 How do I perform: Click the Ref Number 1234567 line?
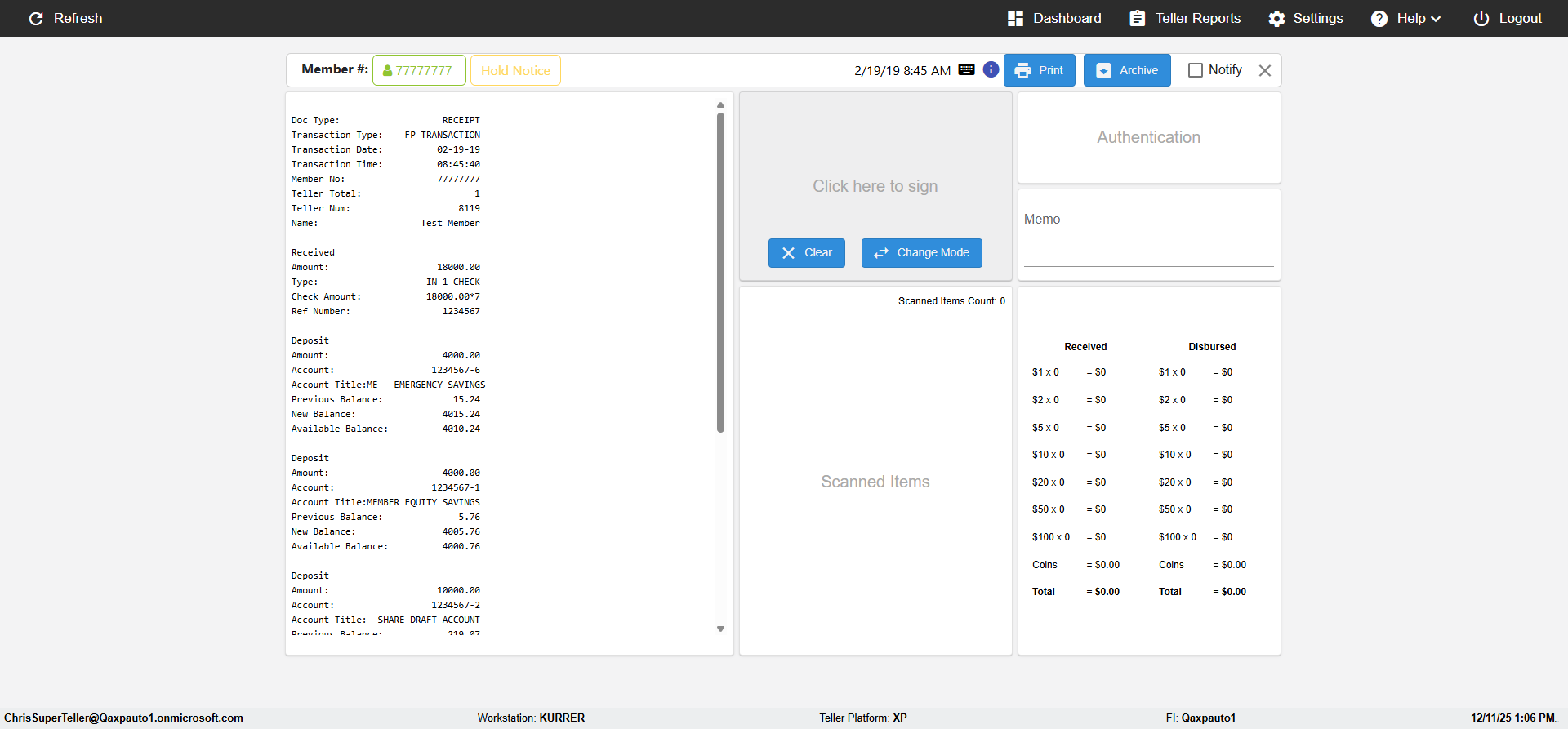coord(385,311)
